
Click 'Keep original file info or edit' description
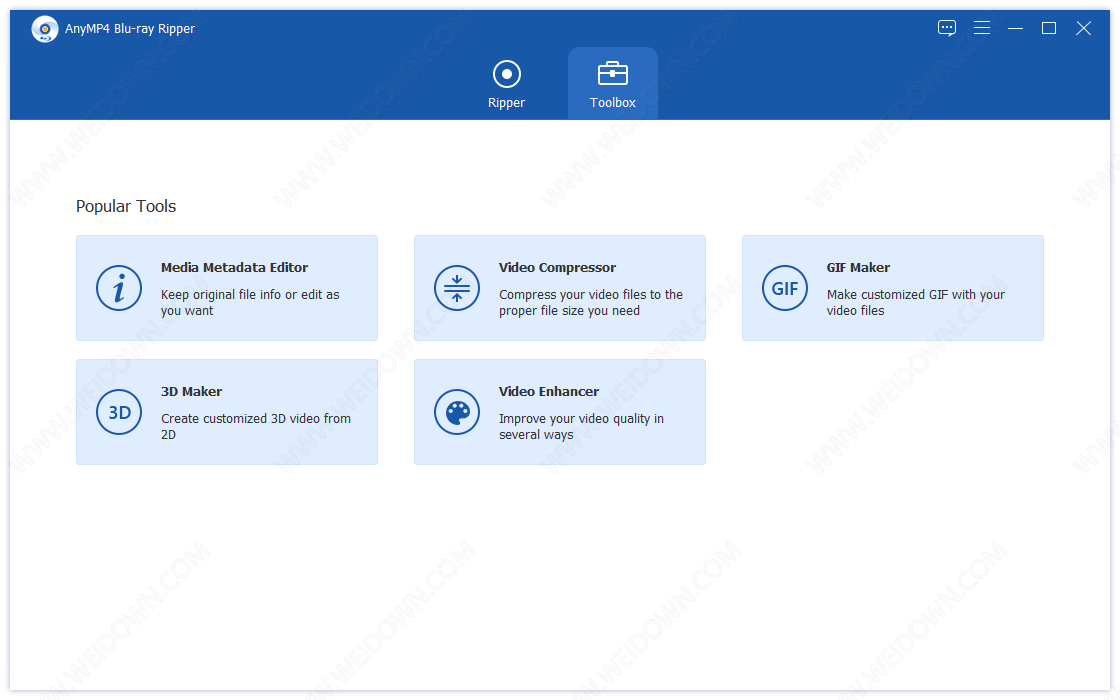click(250, 302)
